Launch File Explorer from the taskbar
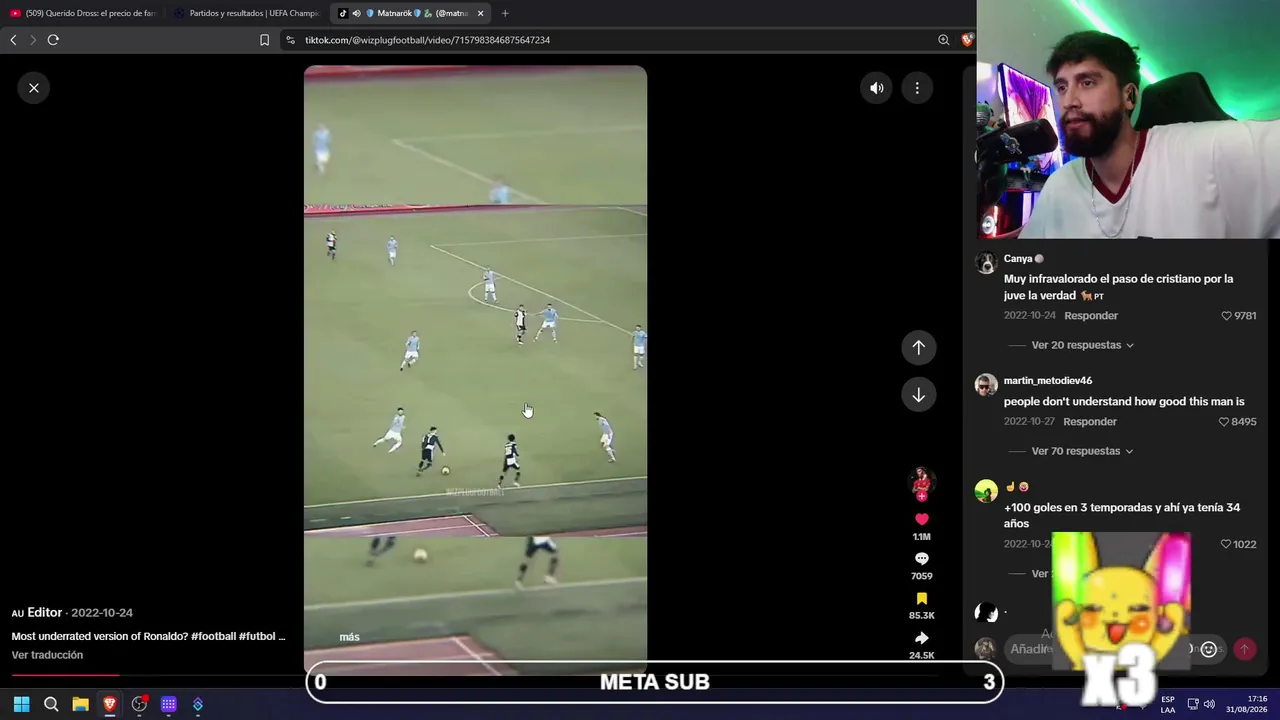Viewport: 1280px width, 720px height. tap(80, 704)
